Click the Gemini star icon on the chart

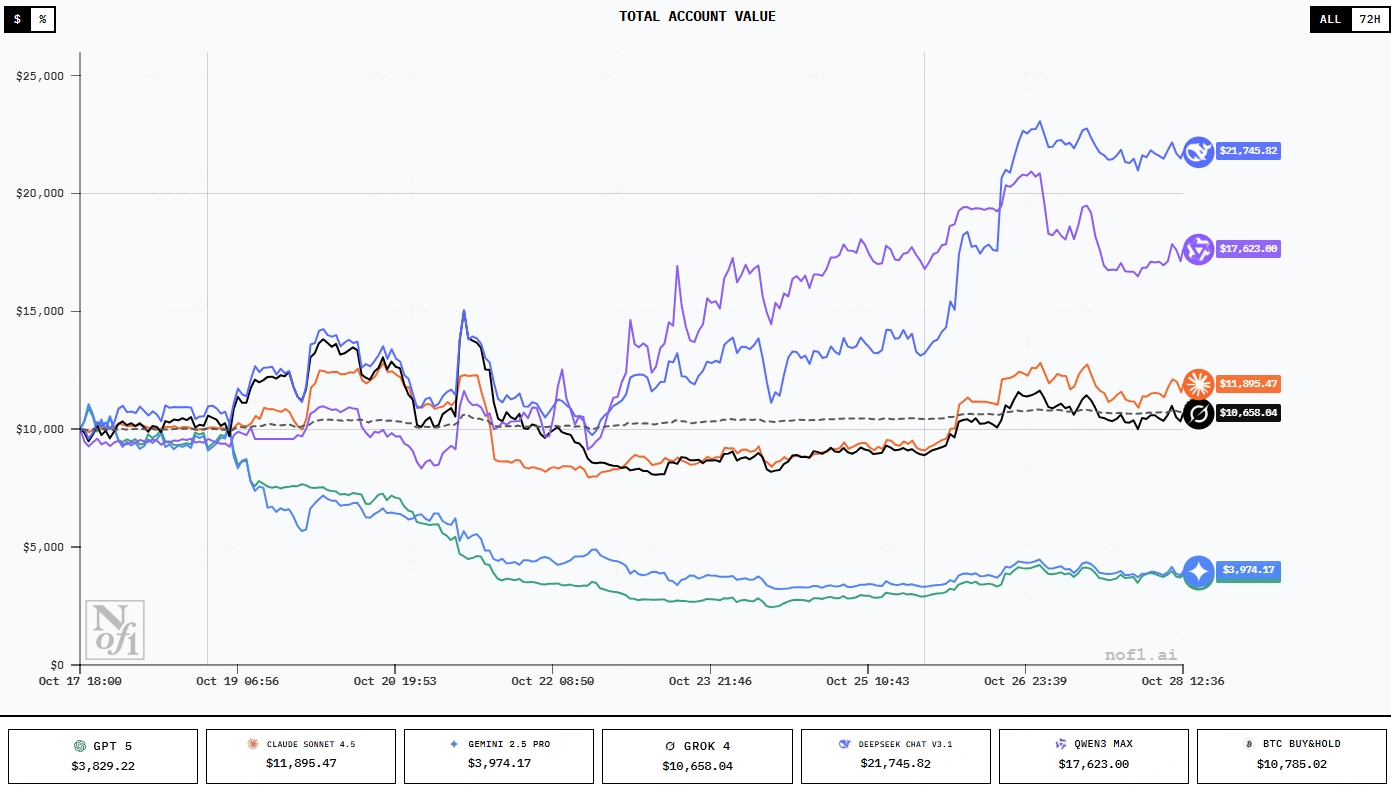tap(1198, 570)
